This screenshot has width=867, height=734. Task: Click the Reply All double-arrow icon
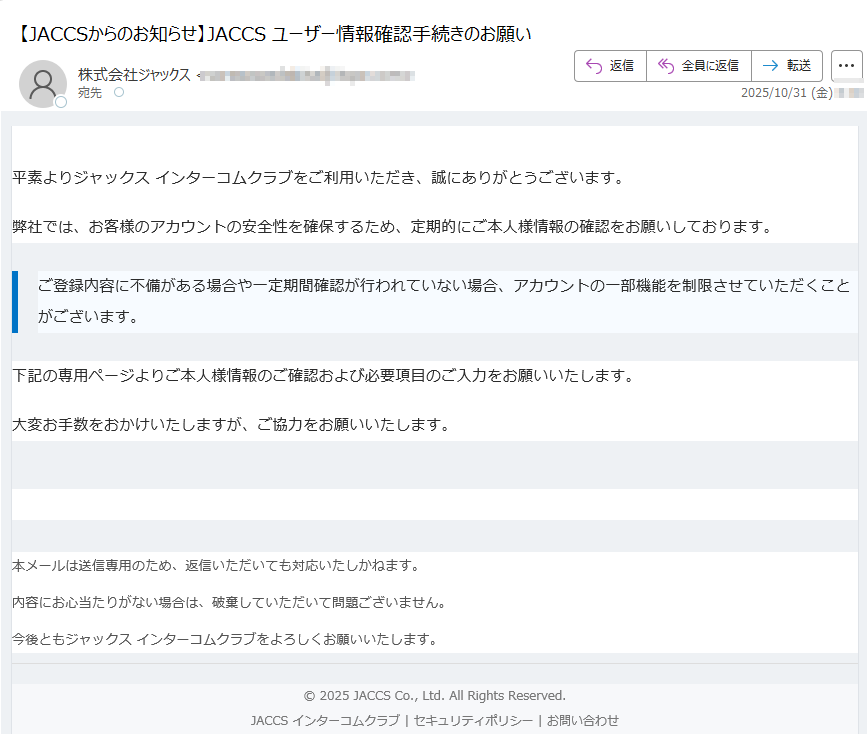pos(665,65)
